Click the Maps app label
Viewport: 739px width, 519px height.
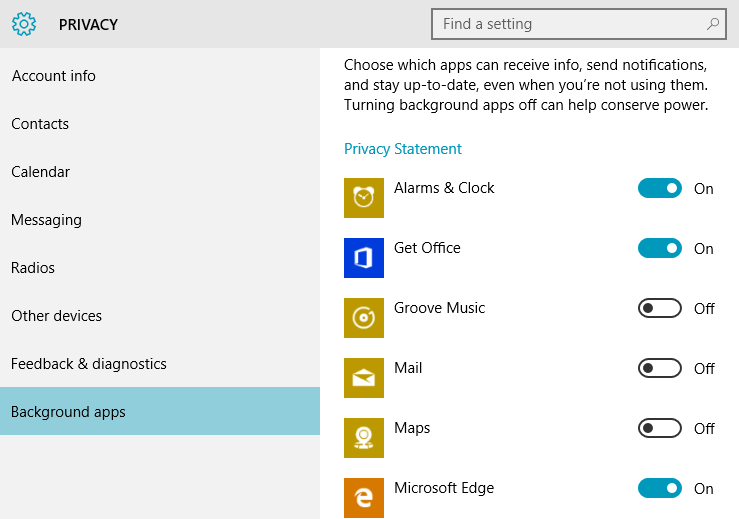[x=412, y=428]
